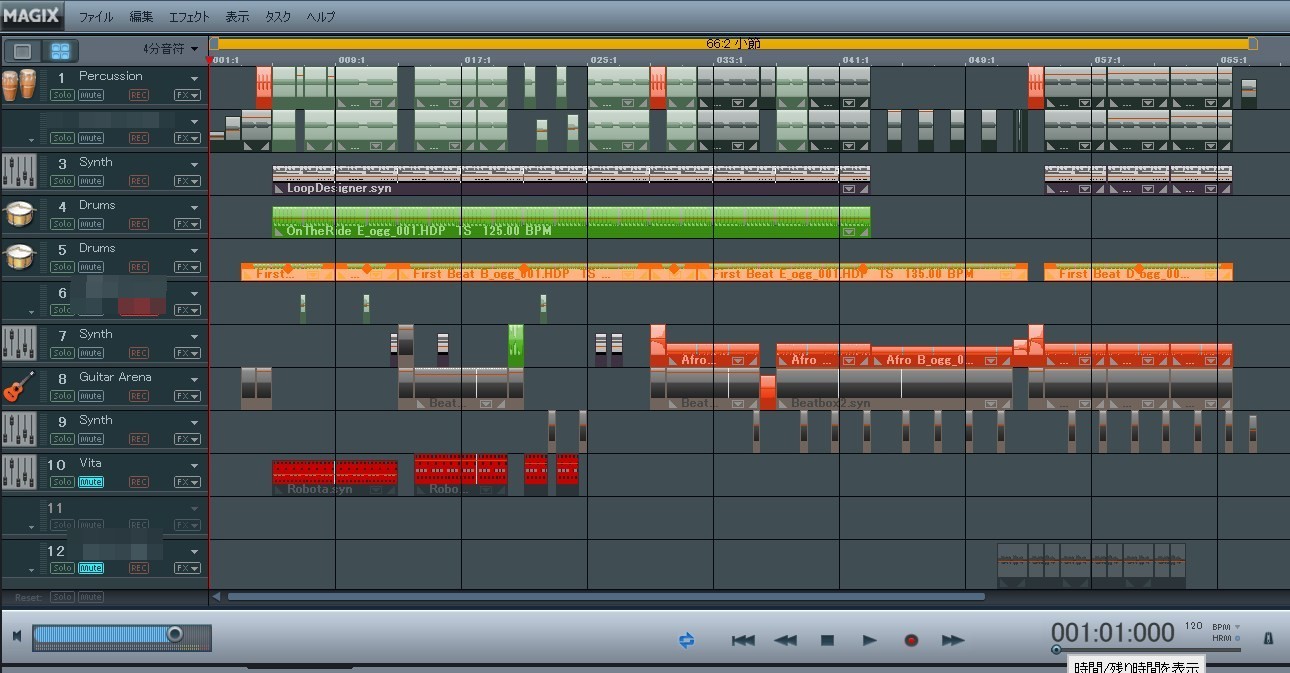Open the エフェクト menu

189,17
